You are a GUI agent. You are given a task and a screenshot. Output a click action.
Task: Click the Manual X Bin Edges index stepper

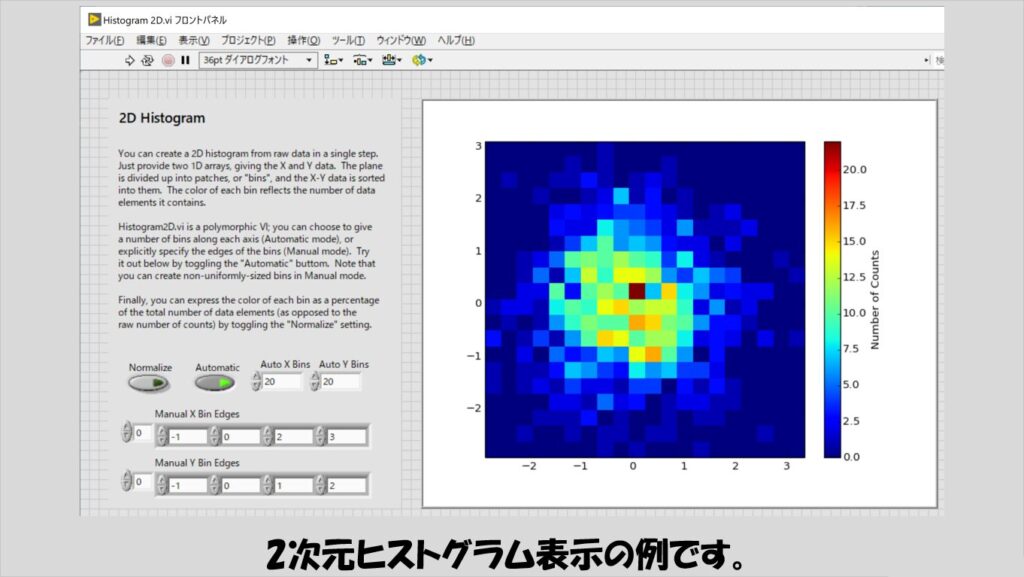pos(126,432)
